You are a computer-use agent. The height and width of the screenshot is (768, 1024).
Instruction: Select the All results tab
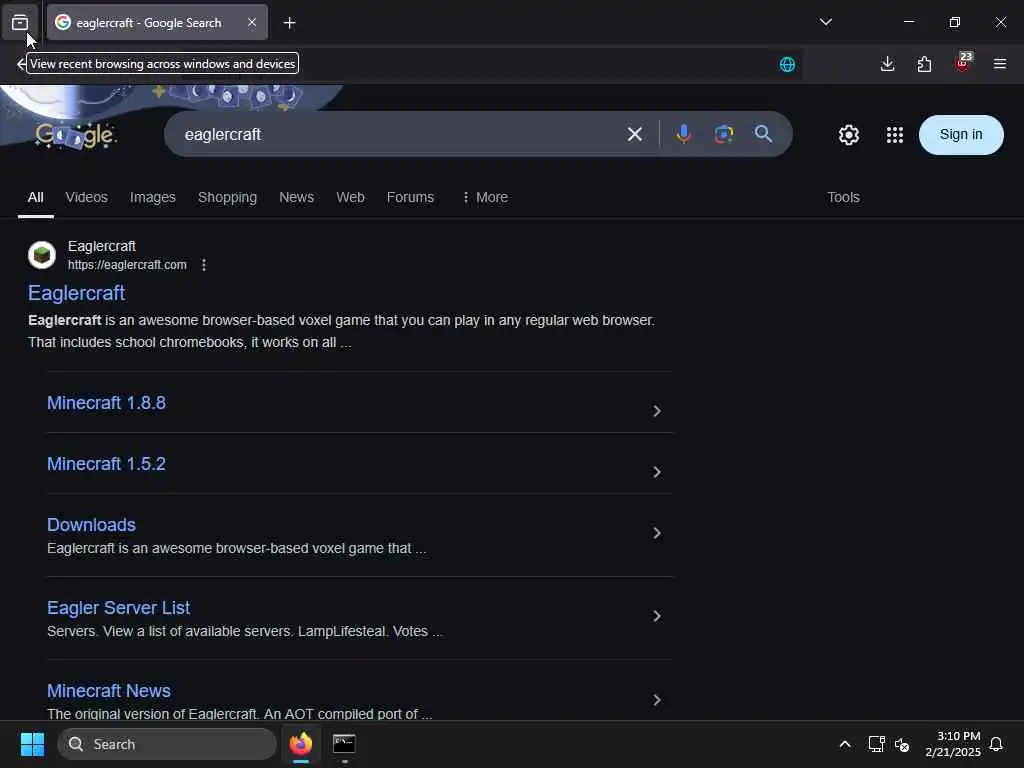click(x=36, y=197)
